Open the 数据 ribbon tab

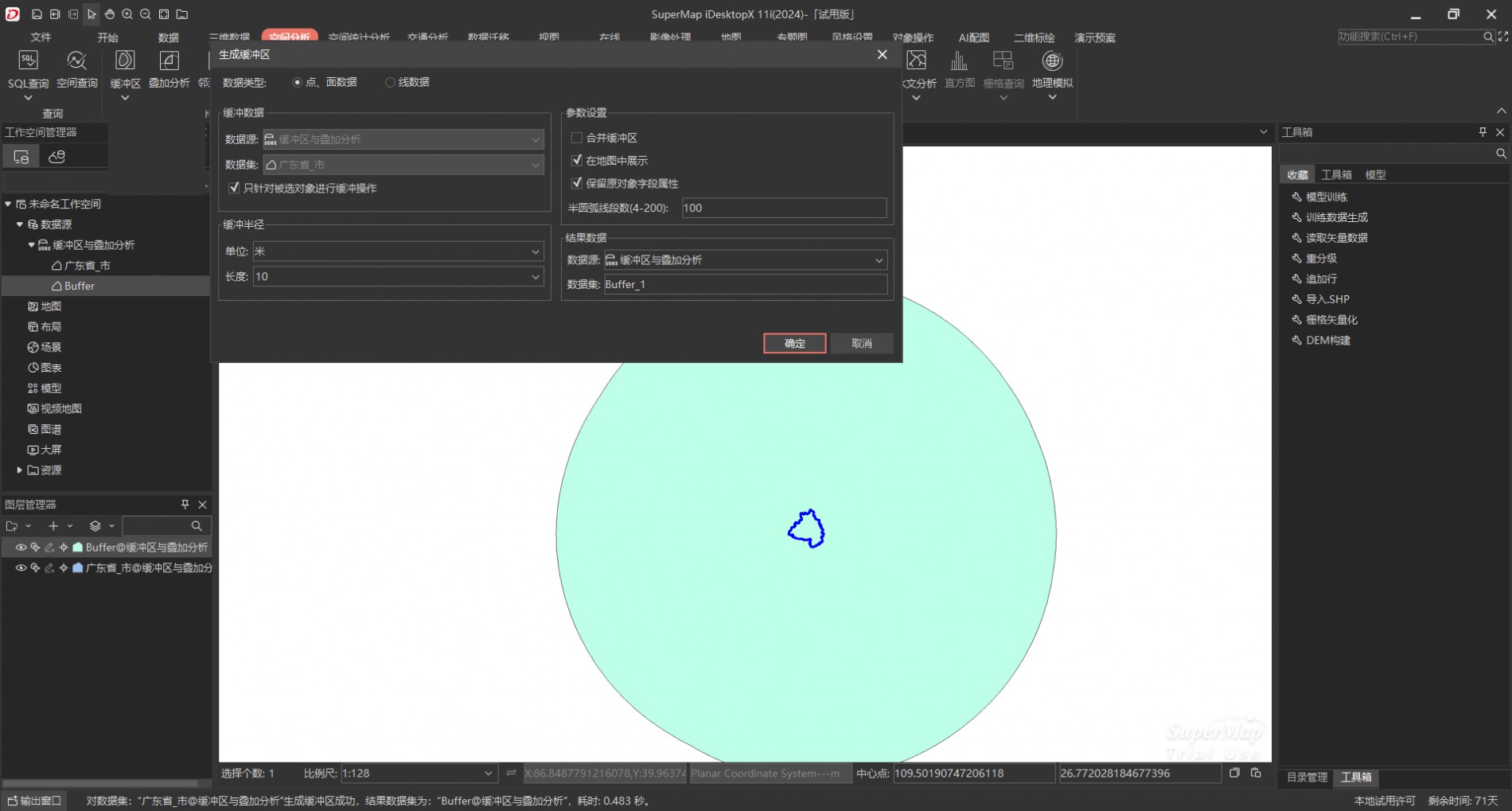click(168, 37)
